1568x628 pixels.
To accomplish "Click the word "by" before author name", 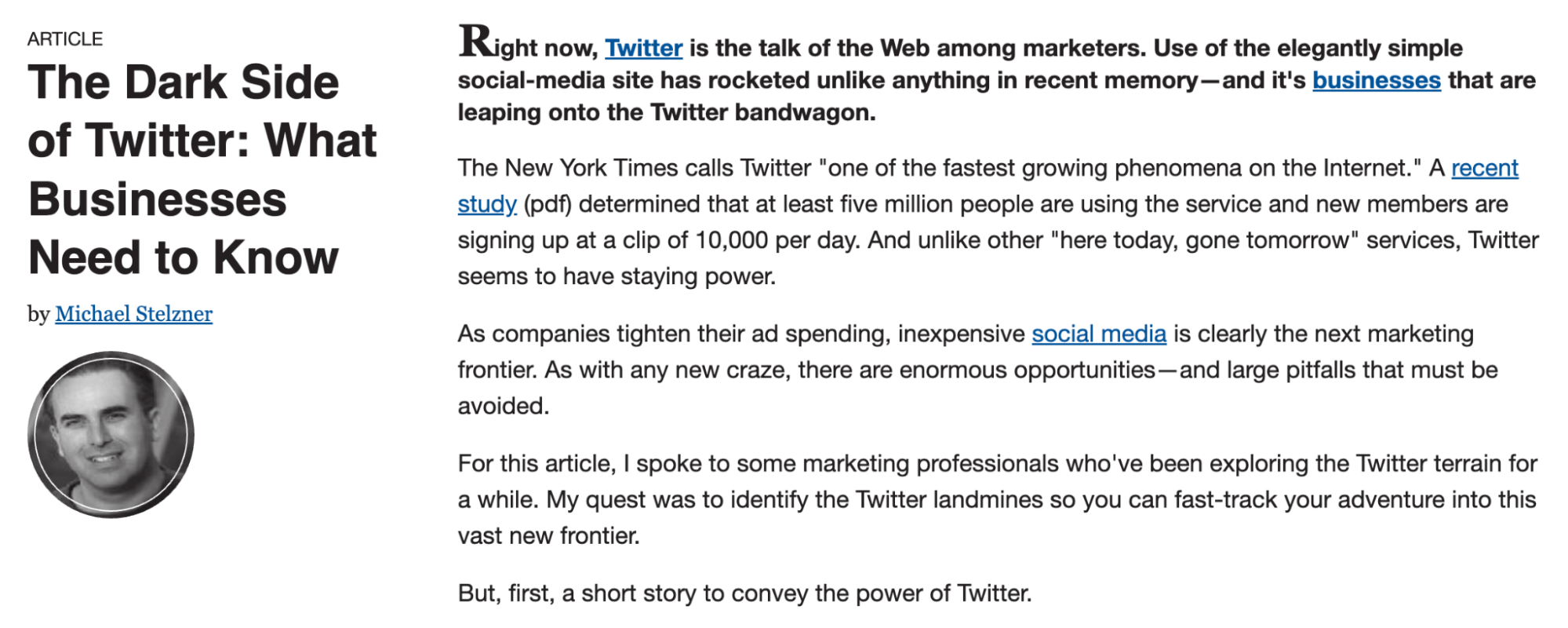I will pos(38,314).
